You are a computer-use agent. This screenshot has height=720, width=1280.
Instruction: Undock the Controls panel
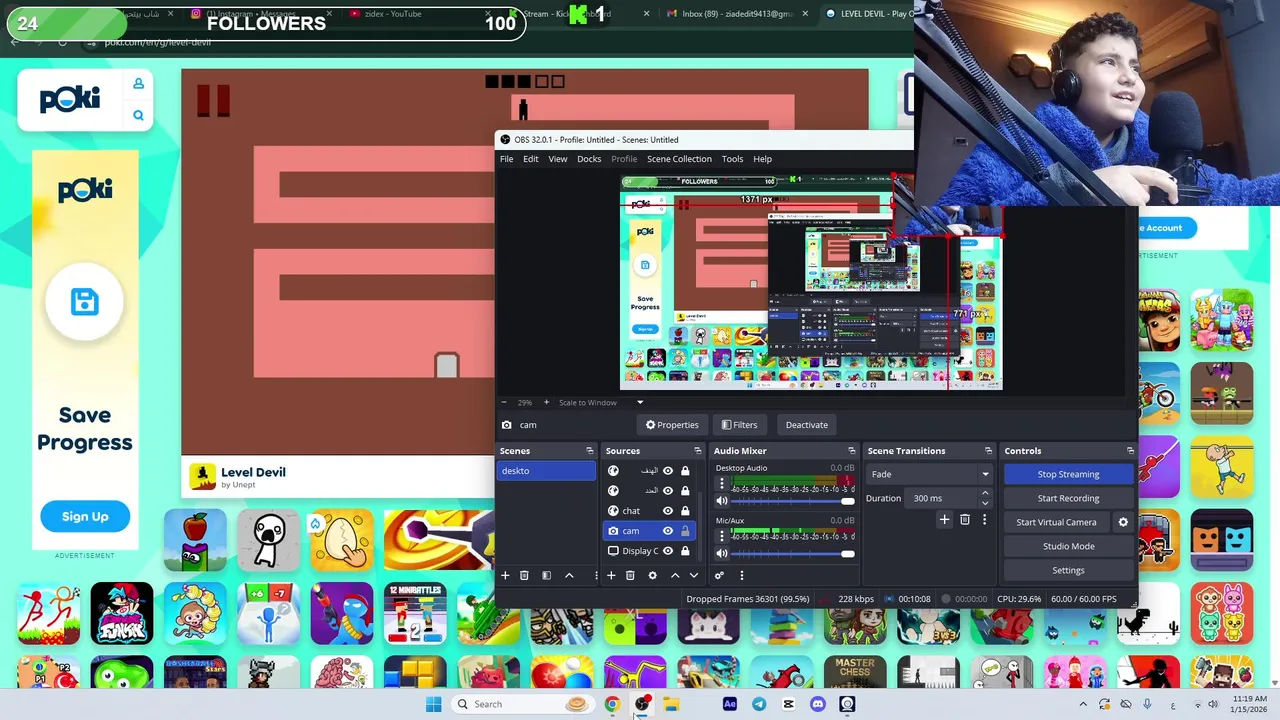pyautogui.click(x=1130, y=451)
